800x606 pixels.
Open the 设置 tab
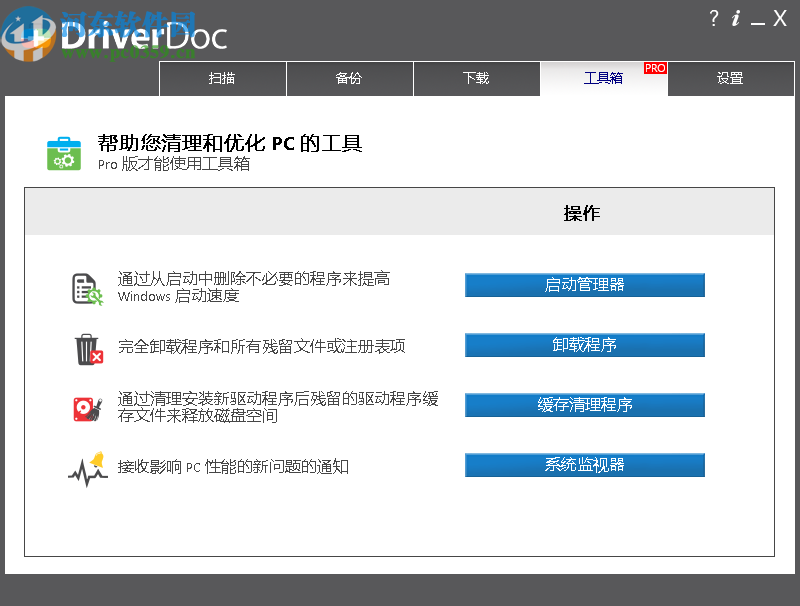tap(730, 79)
